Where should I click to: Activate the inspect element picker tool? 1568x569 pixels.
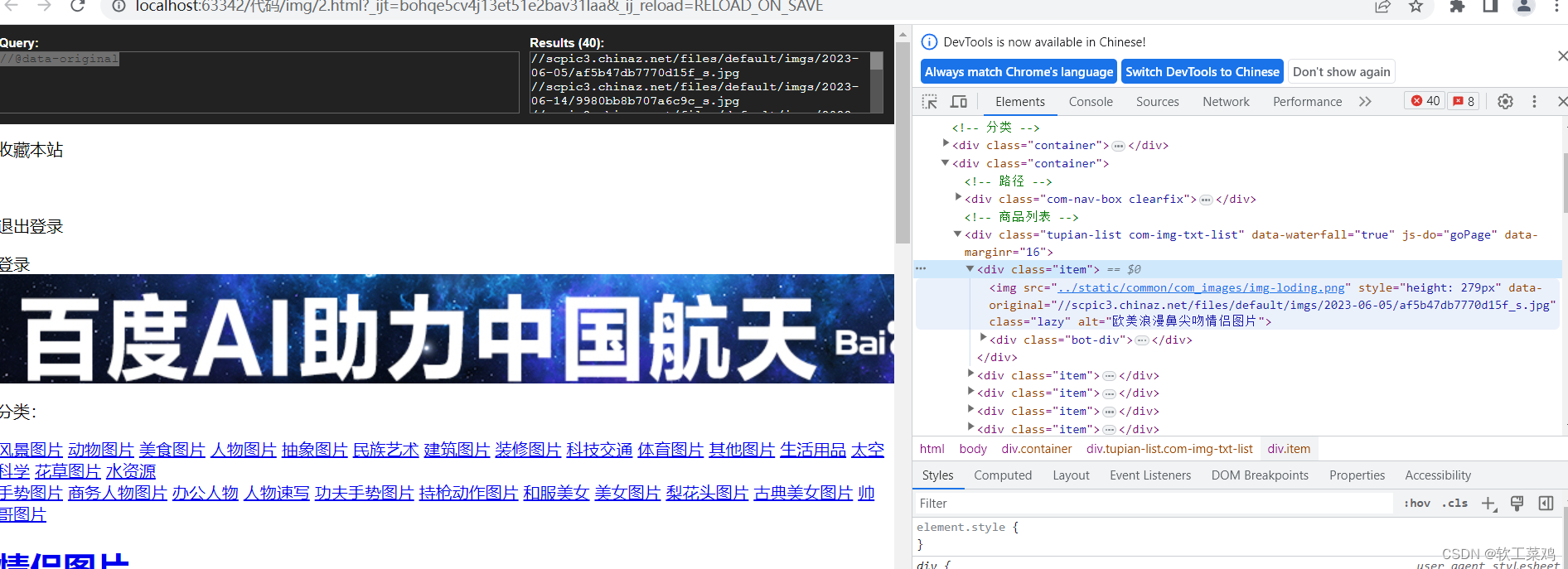click(930, 101)
